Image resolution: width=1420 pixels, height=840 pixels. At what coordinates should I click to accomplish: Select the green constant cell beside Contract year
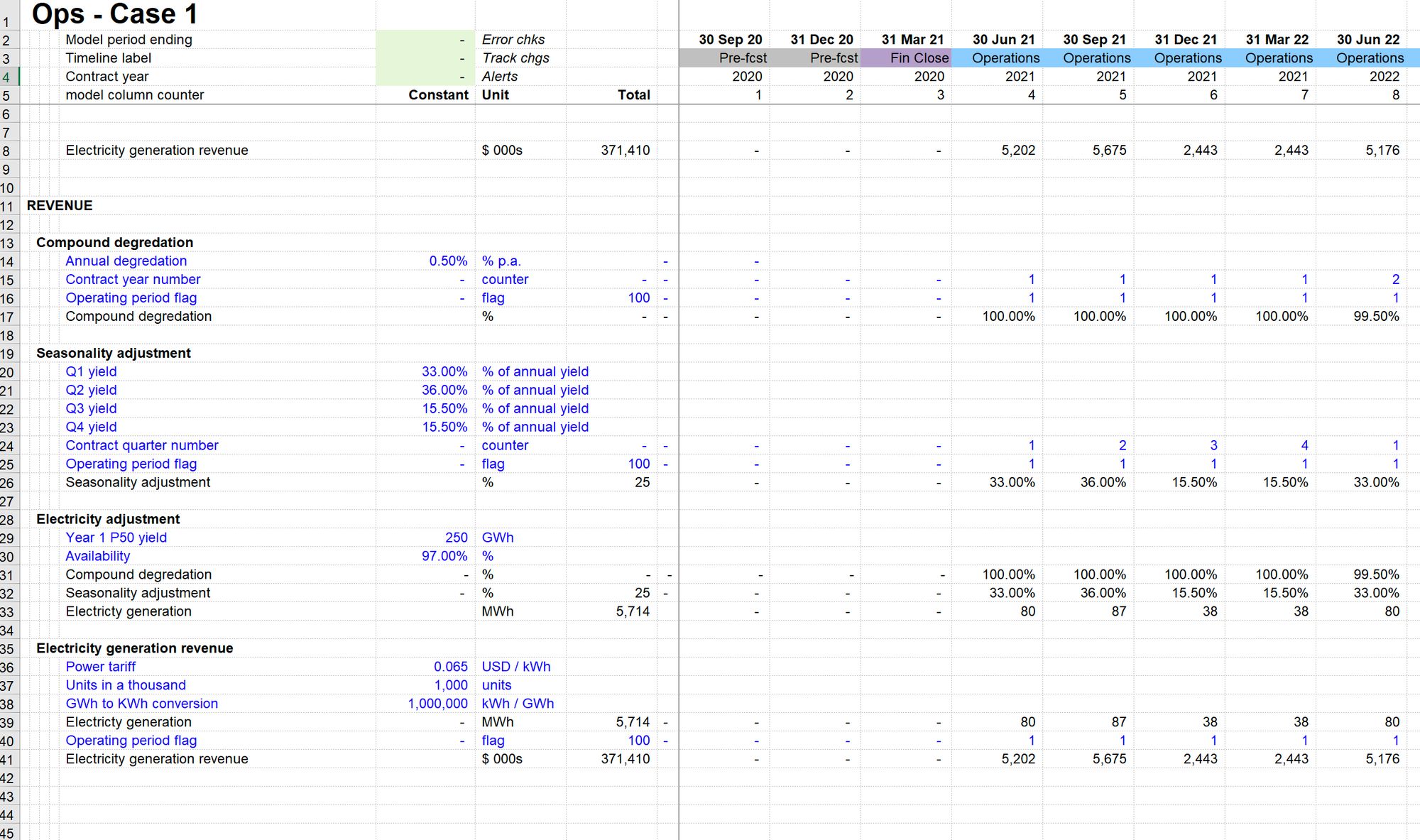[x=425, y=77]
